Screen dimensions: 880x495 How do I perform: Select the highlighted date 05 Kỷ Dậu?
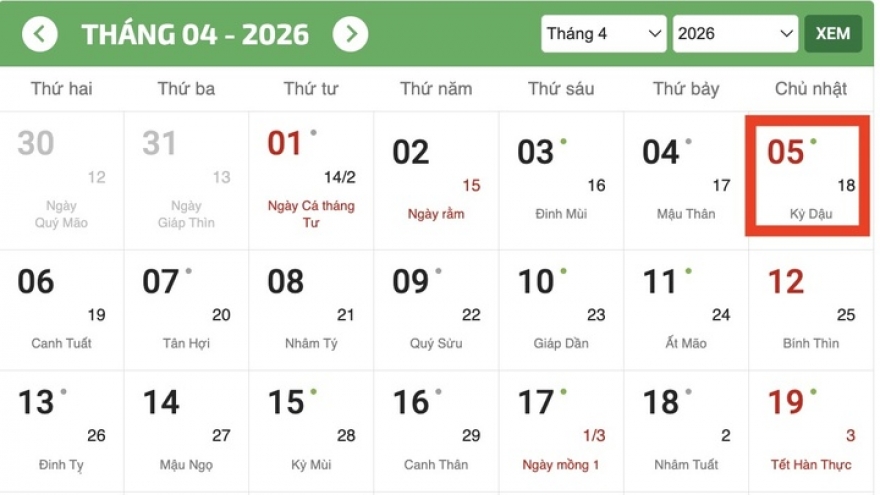[810, 175]
